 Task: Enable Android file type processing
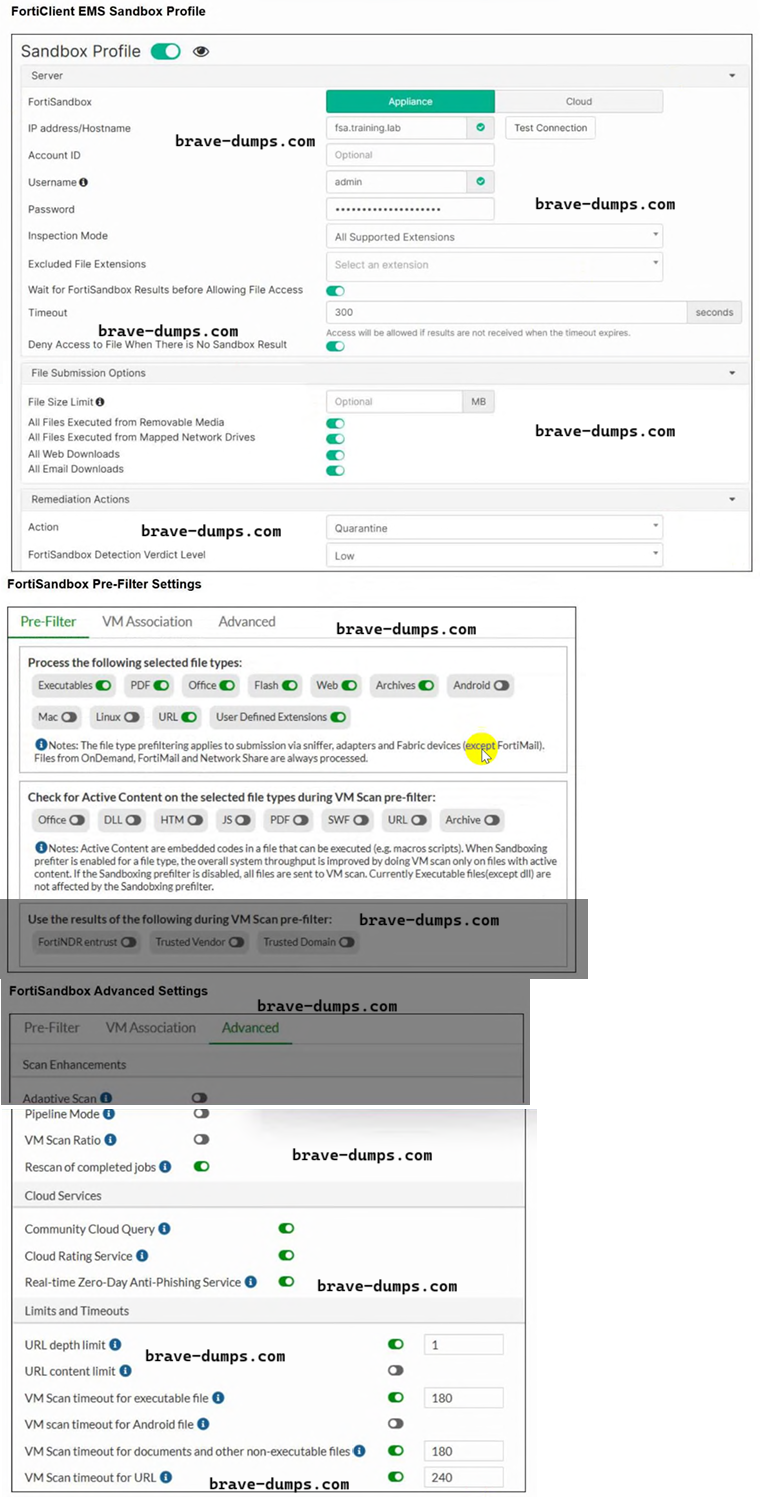tap(501, 686)
